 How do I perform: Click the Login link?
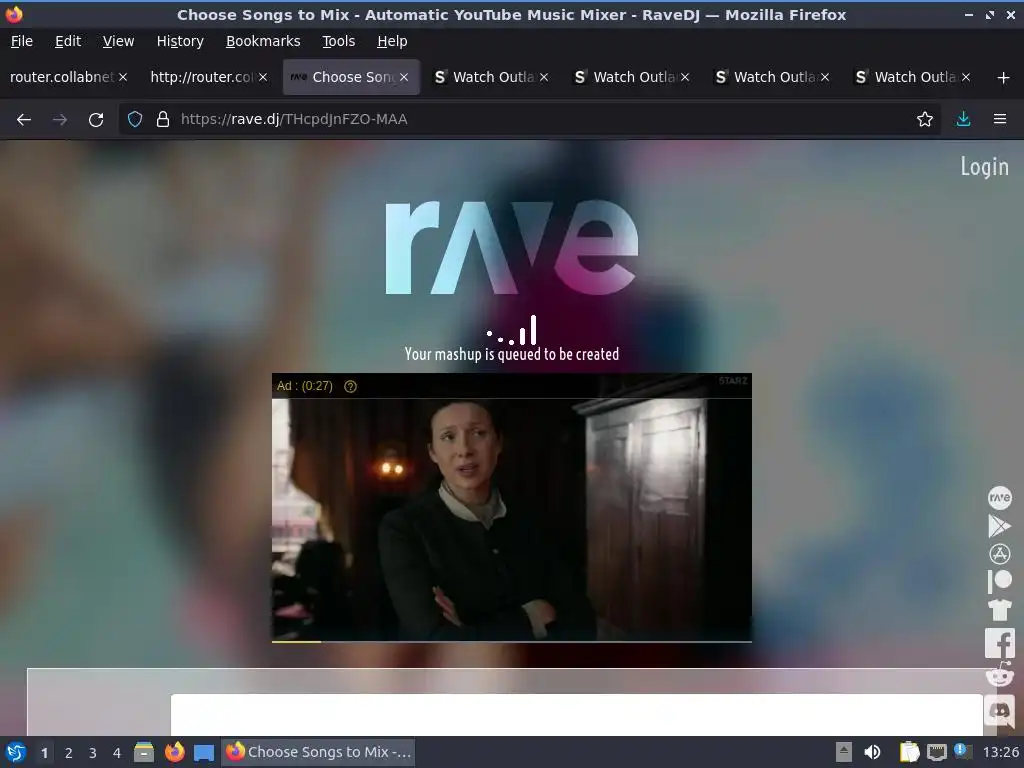click(984, 167)
